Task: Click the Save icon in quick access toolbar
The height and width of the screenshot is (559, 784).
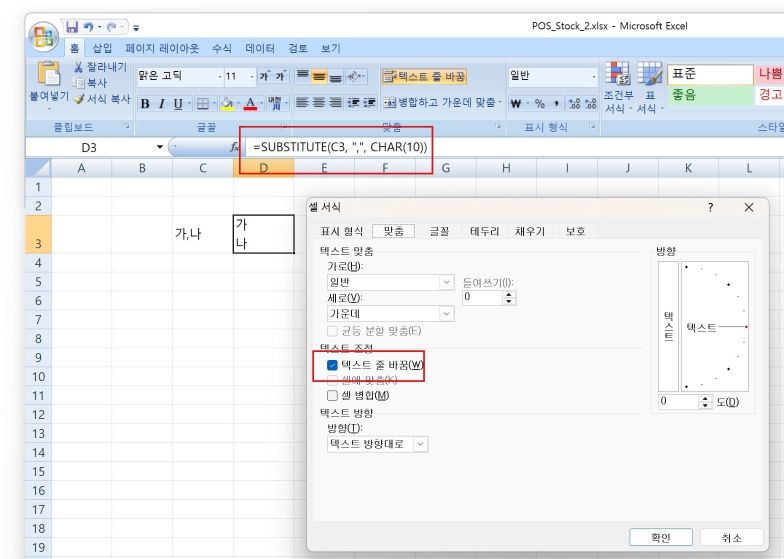Action: 72,27
